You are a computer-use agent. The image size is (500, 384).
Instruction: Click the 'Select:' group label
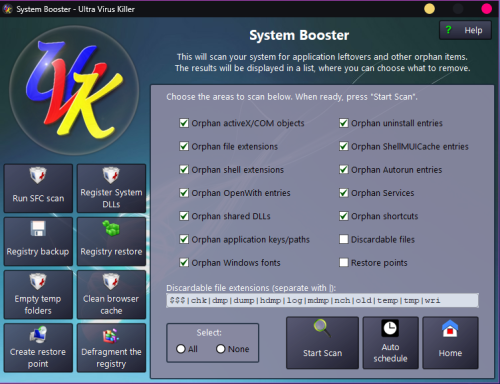[209, 333]
